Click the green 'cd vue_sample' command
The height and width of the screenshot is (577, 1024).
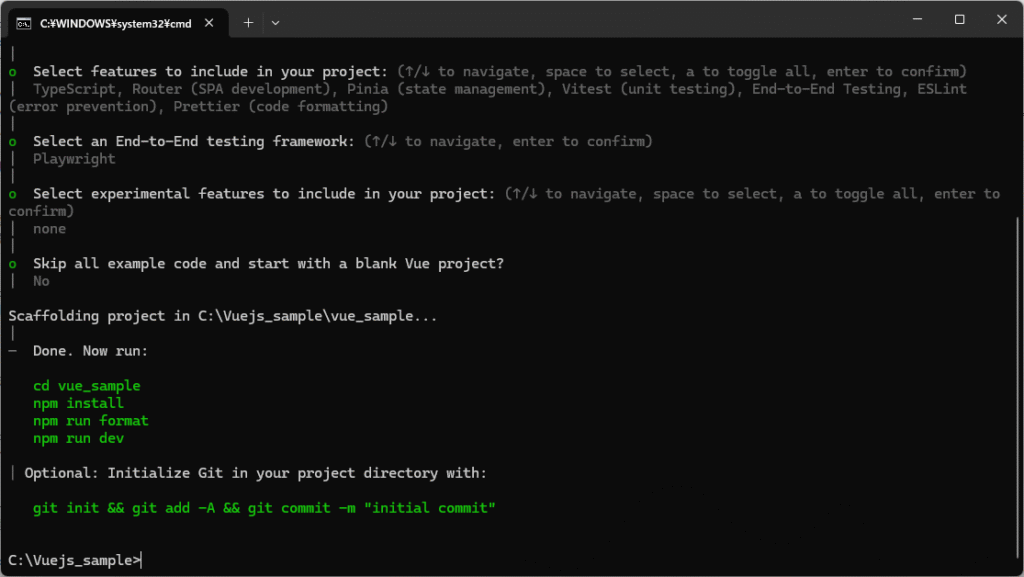pyautogui.click(x=86, y=386)
